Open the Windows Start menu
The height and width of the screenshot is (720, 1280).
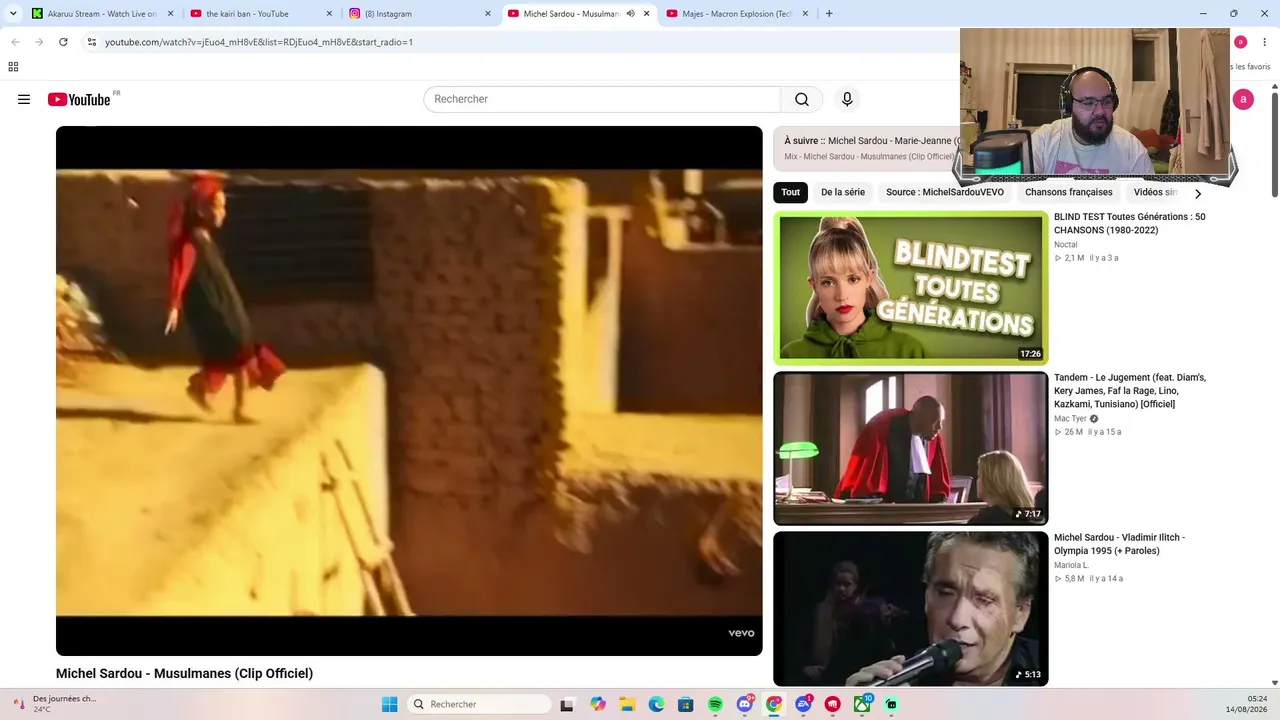tap(389, 704)
